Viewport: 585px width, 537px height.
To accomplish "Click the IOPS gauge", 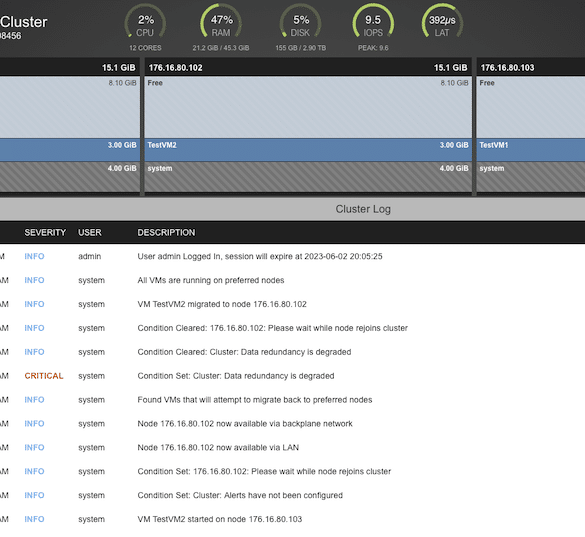I will click(x=373, y=22).
